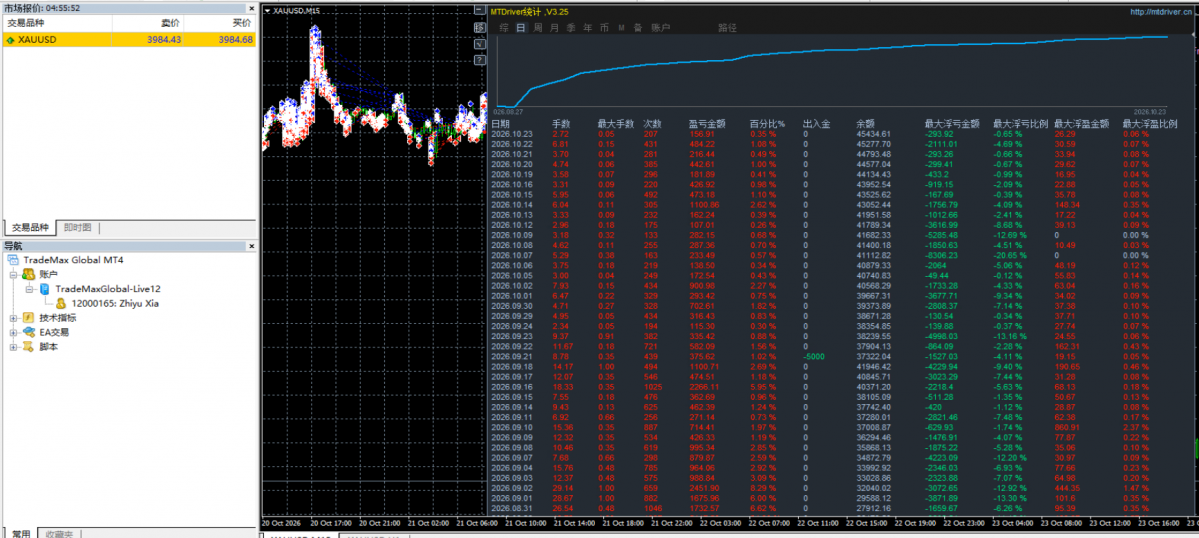
Task: Select the 日 daily statistics tab
Action: point(521,28)
